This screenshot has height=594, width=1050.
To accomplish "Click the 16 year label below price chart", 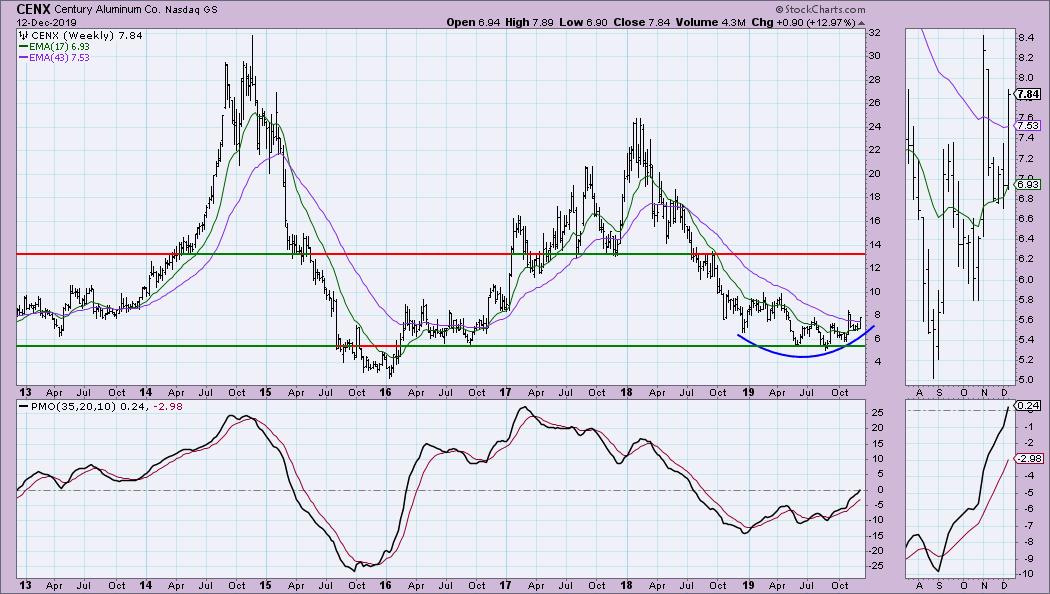I will pos(385,392).
